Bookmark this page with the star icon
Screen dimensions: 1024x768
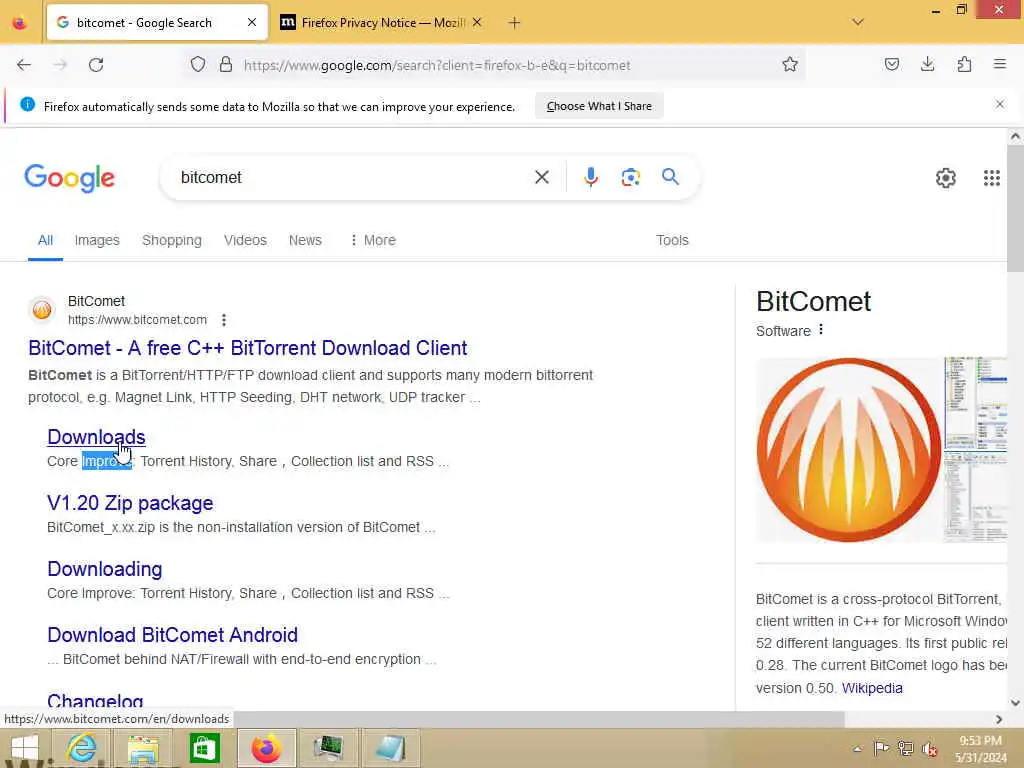pyautogui.click(x=790, y=64)
